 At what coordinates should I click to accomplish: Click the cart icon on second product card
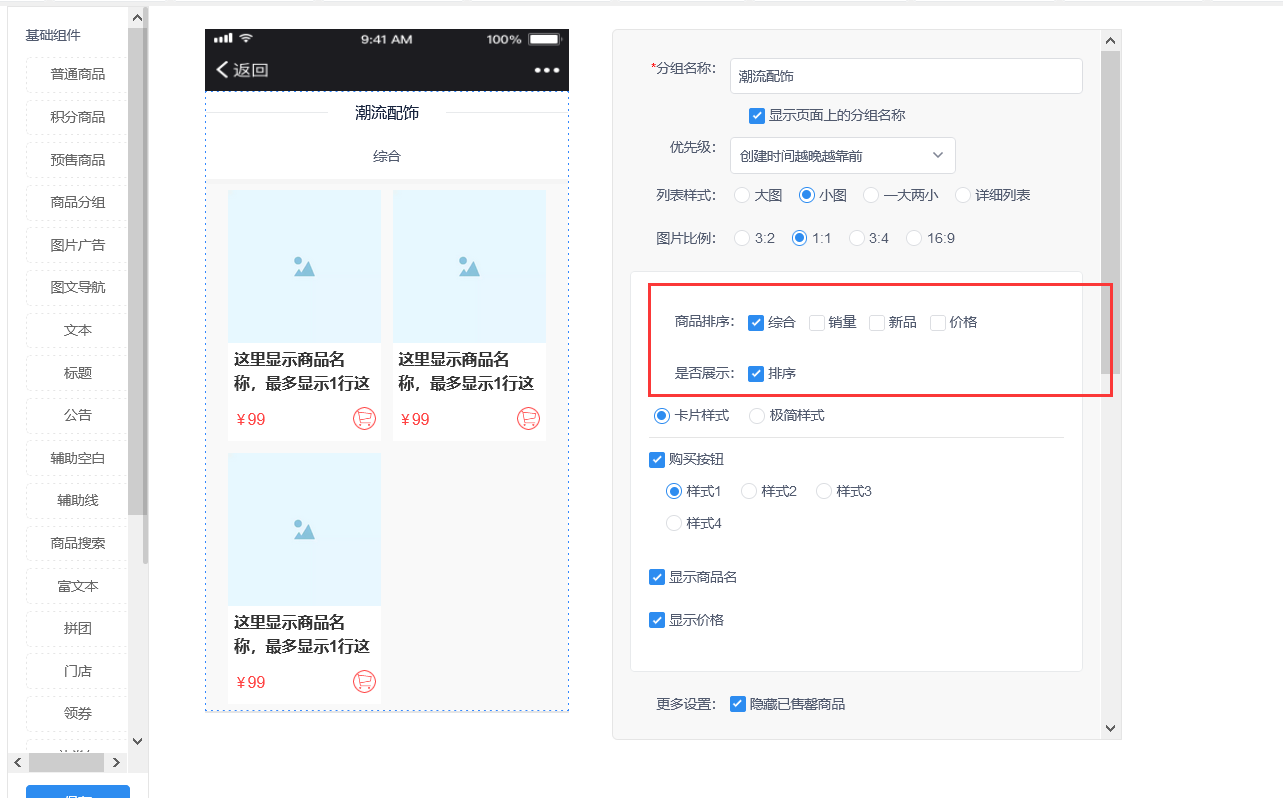tap(528, 419)
